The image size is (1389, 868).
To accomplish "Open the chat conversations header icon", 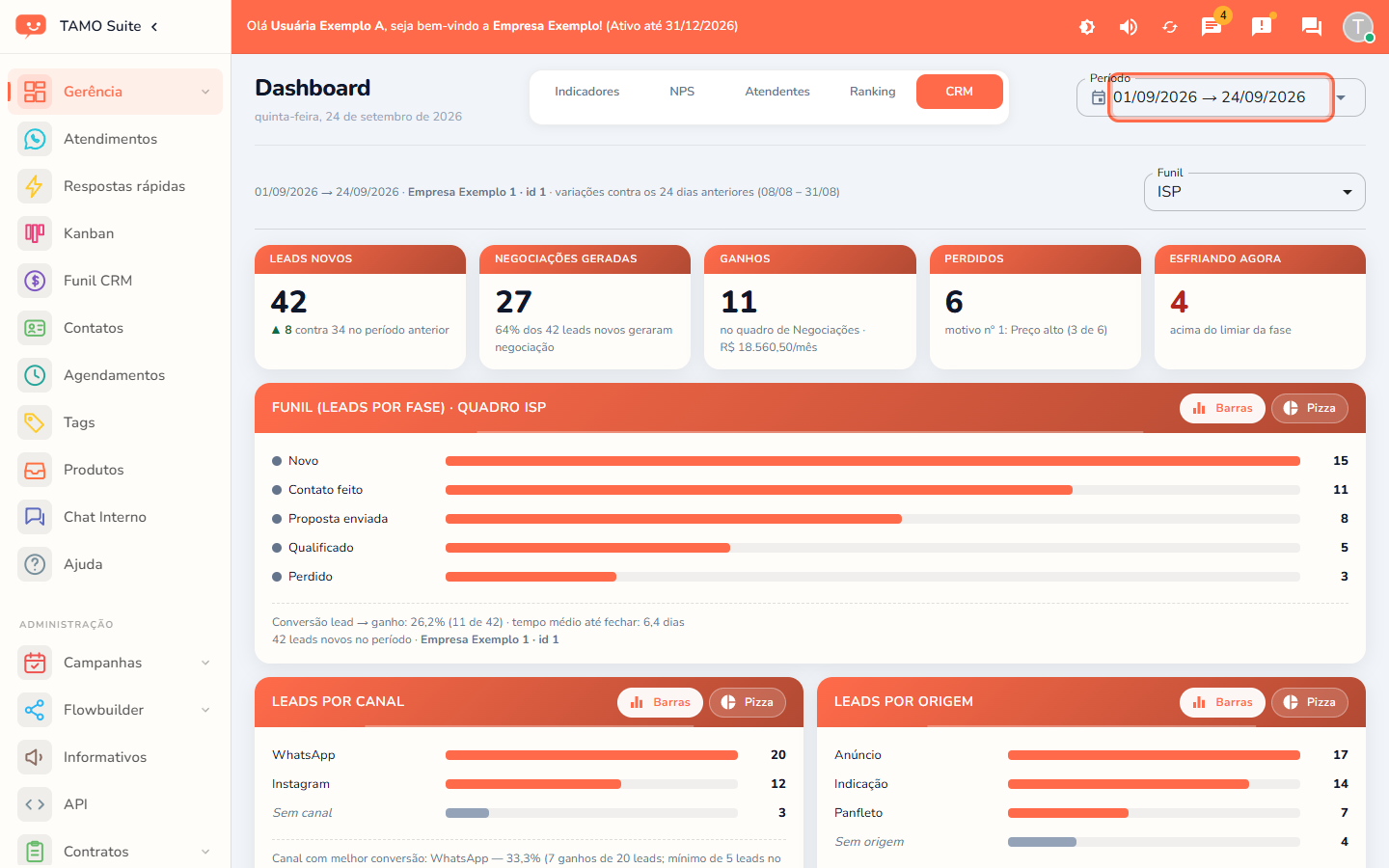I will (1312, 27).
